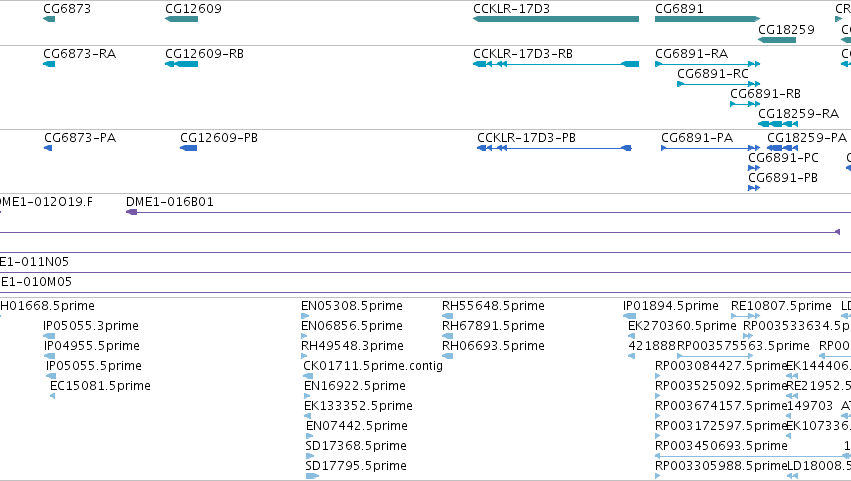Click EST EC15081.5prime
Image resolution: width=851 pixels, height=481 pixels.
[52, 396]
